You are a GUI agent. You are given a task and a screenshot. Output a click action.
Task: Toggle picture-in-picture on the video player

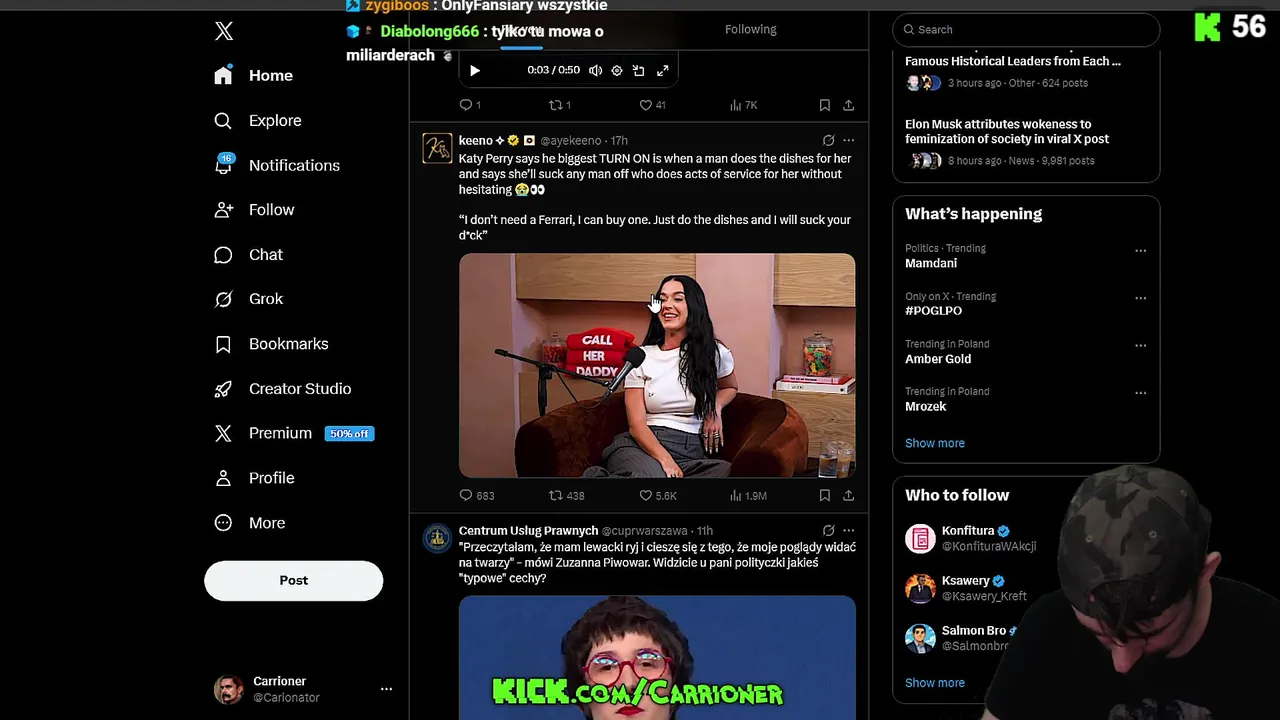[x=639, y=71]
